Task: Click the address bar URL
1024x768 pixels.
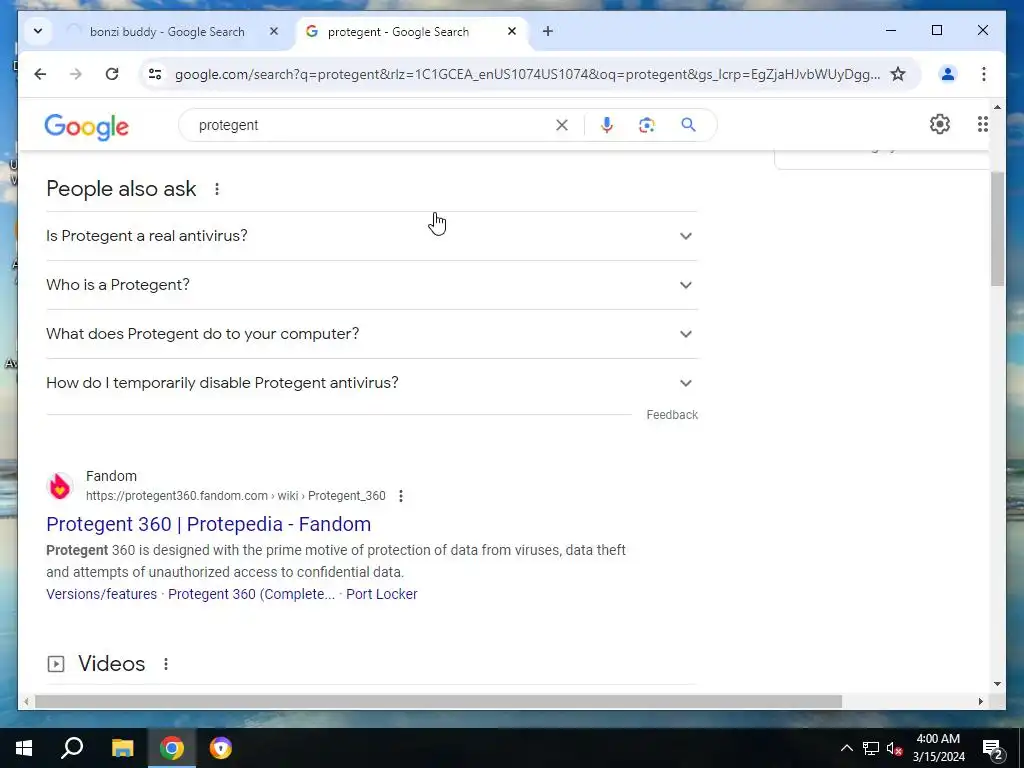Action: tap(527, 74)
